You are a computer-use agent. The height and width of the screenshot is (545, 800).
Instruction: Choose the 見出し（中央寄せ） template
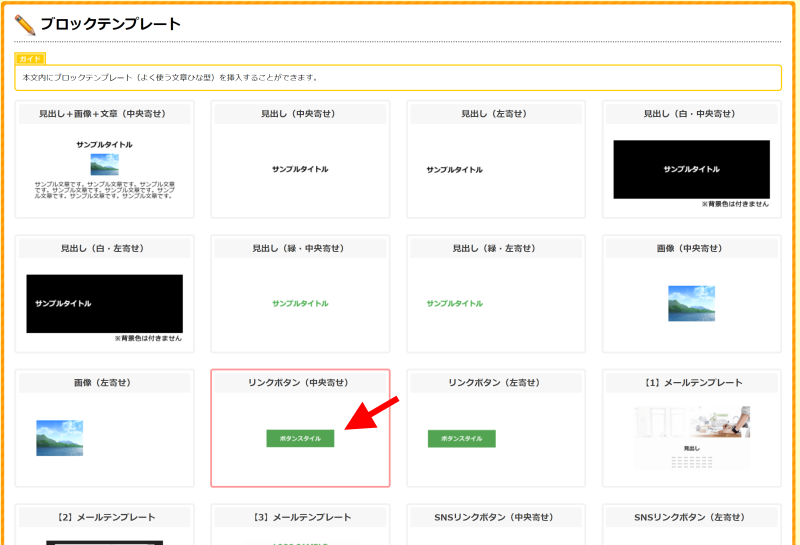[x=300, y=159]
